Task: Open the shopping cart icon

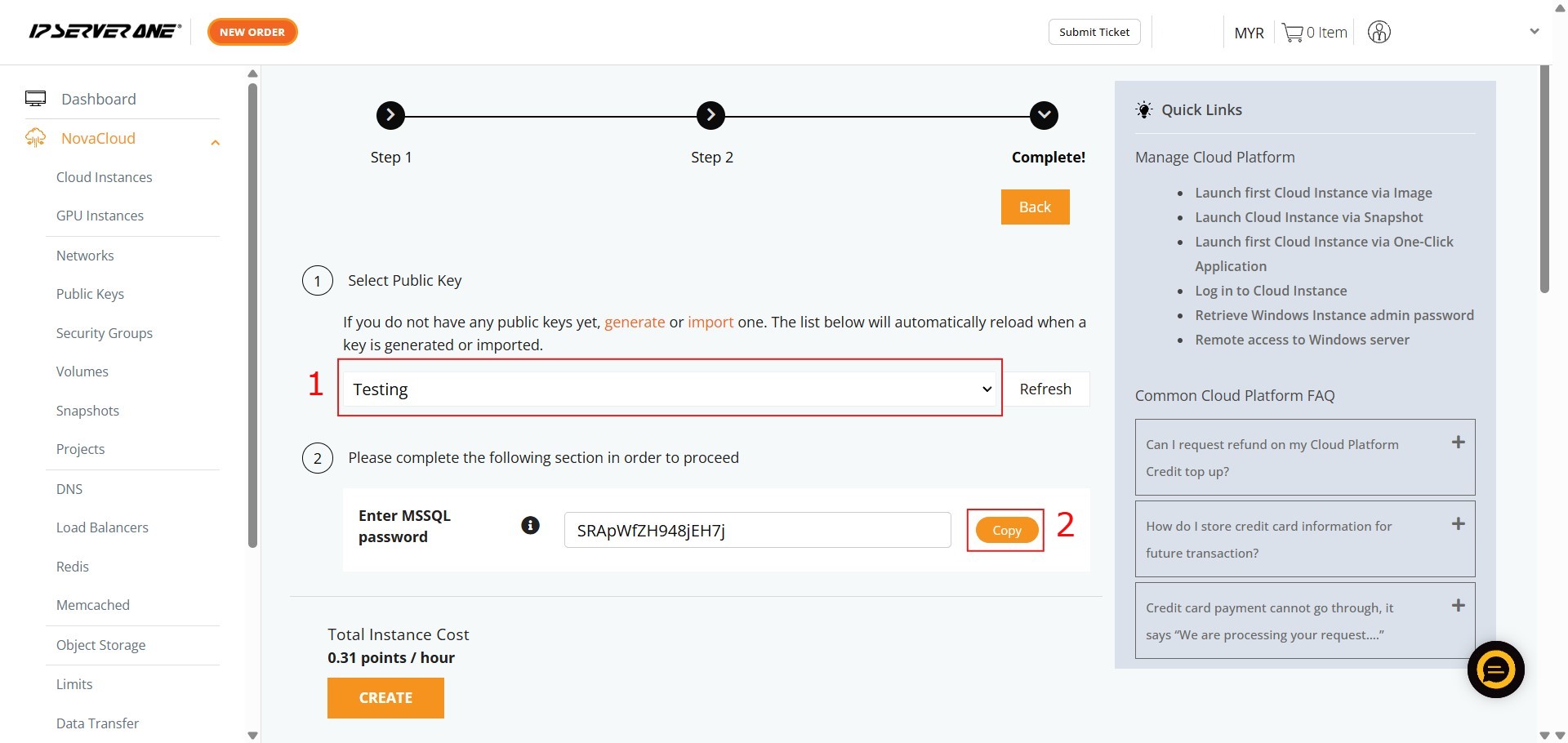Action: 1292,33
